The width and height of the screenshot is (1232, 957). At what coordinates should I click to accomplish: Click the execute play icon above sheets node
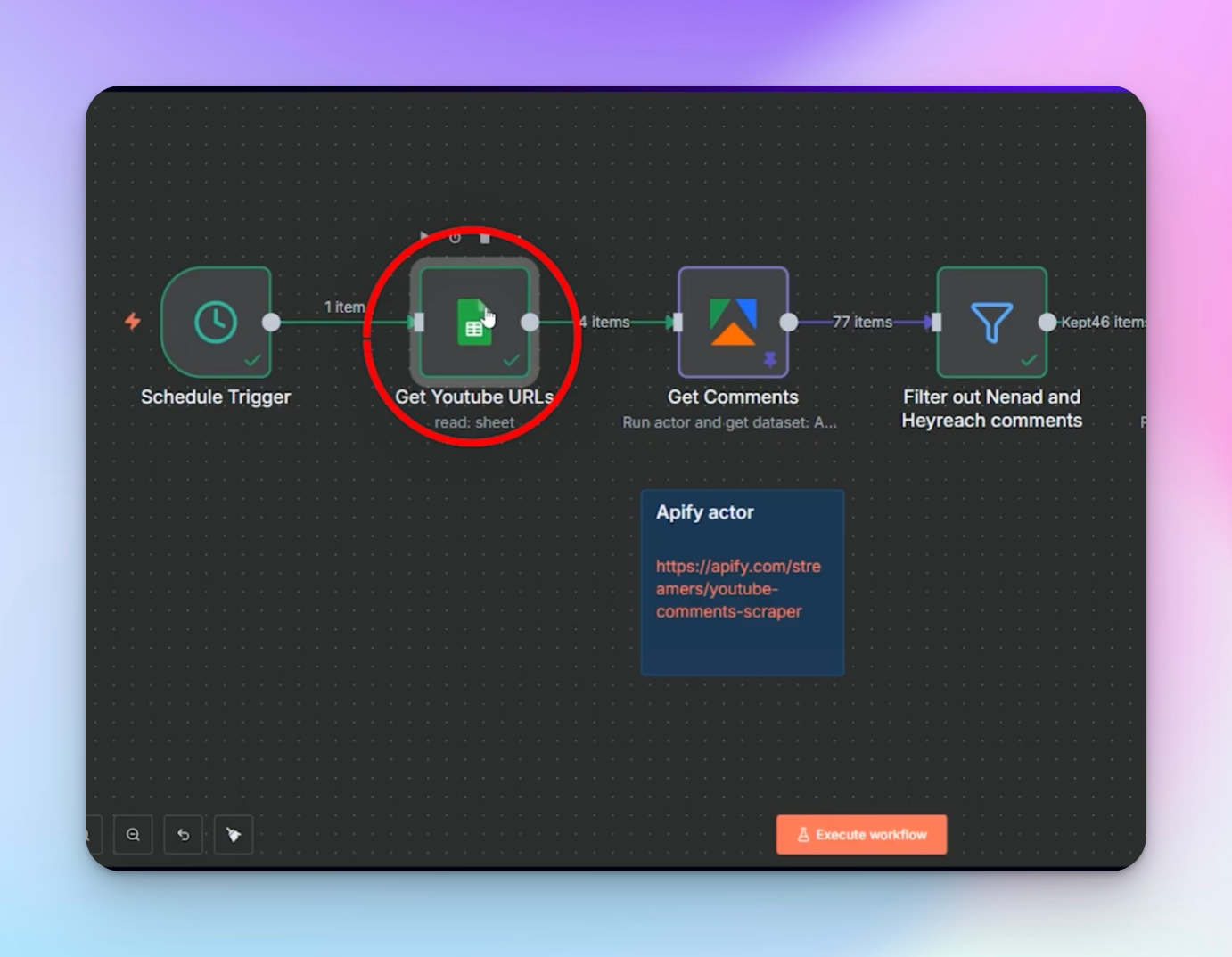point(424,237)
